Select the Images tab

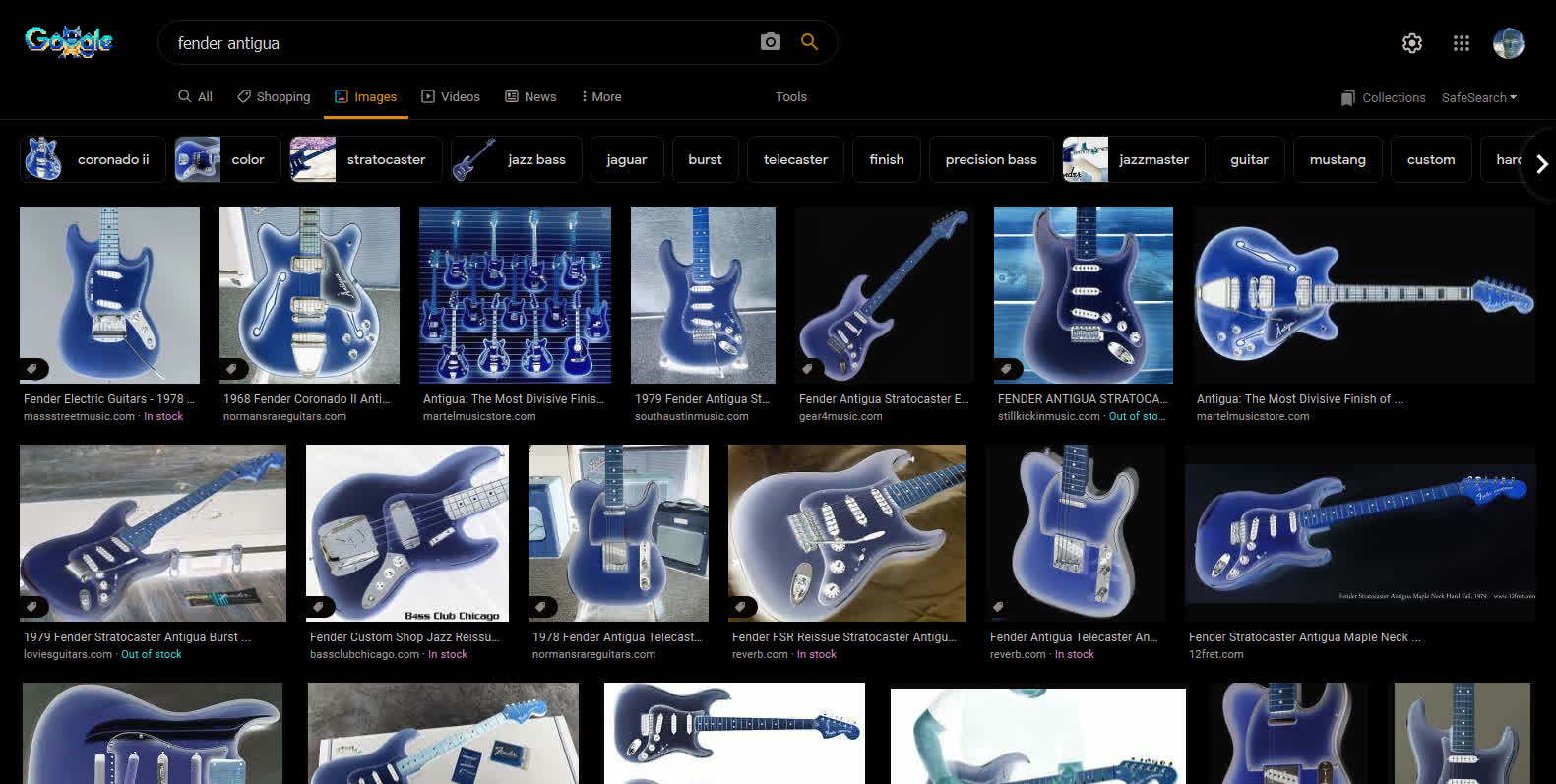366,96
